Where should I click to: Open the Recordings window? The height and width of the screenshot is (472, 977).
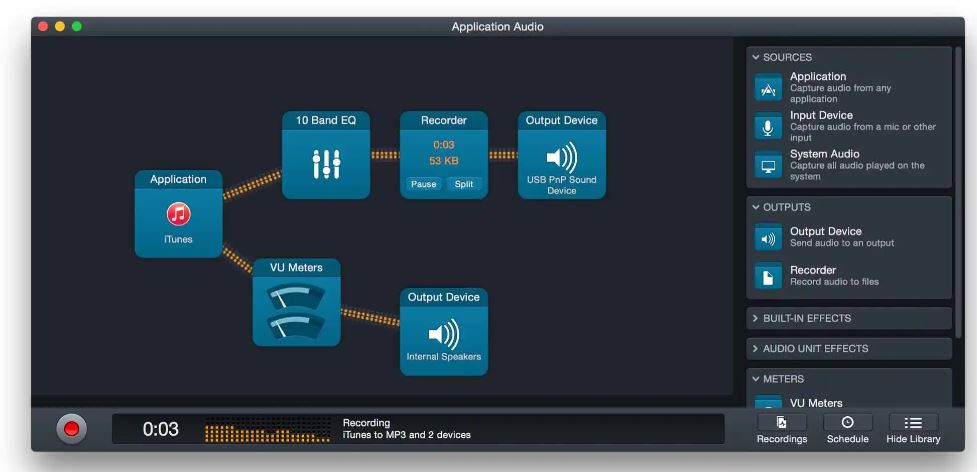pyautogui.click(x=782, y=423)
